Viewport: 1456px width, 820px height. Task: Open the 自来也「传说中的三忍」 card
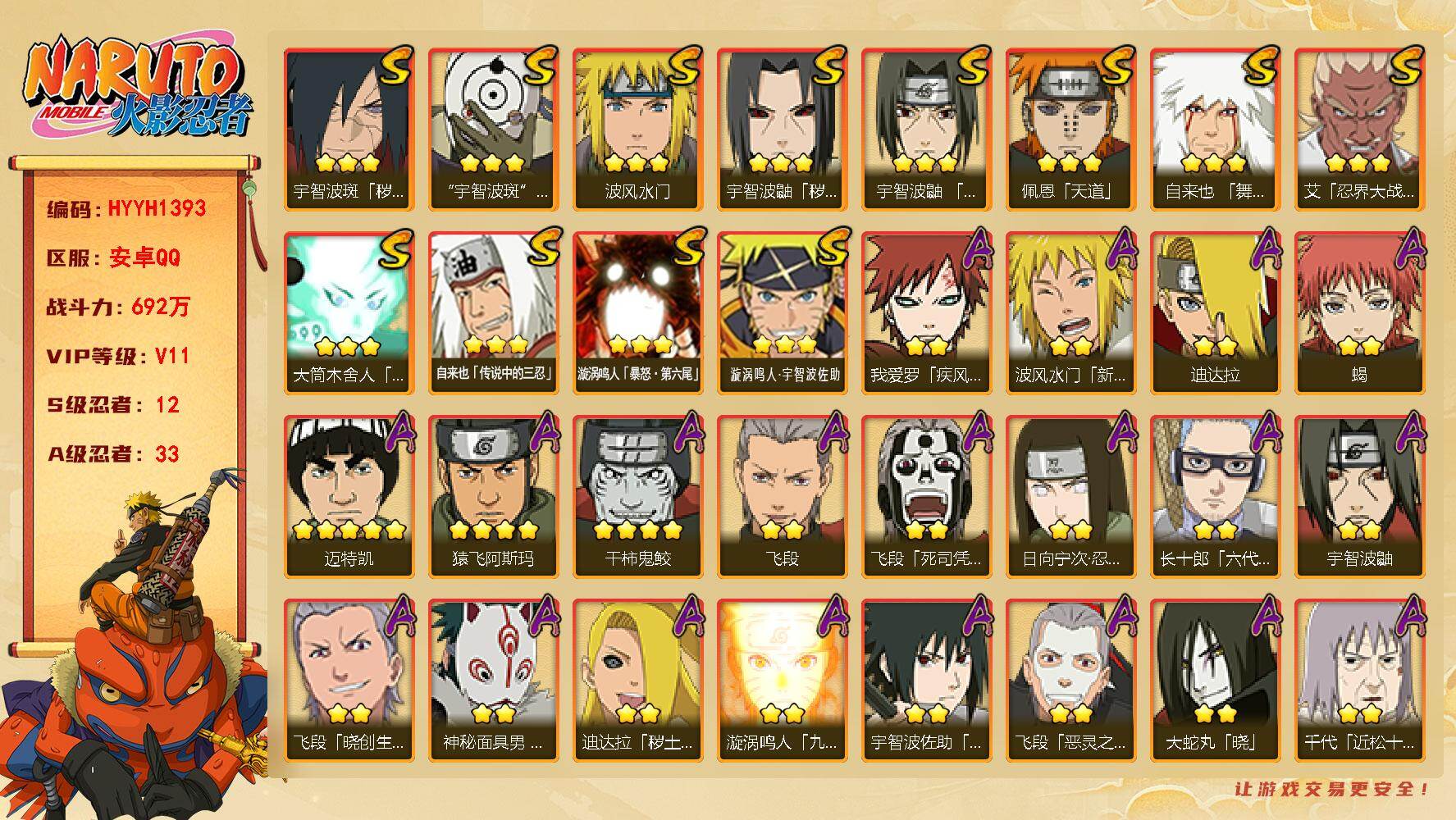493,312
